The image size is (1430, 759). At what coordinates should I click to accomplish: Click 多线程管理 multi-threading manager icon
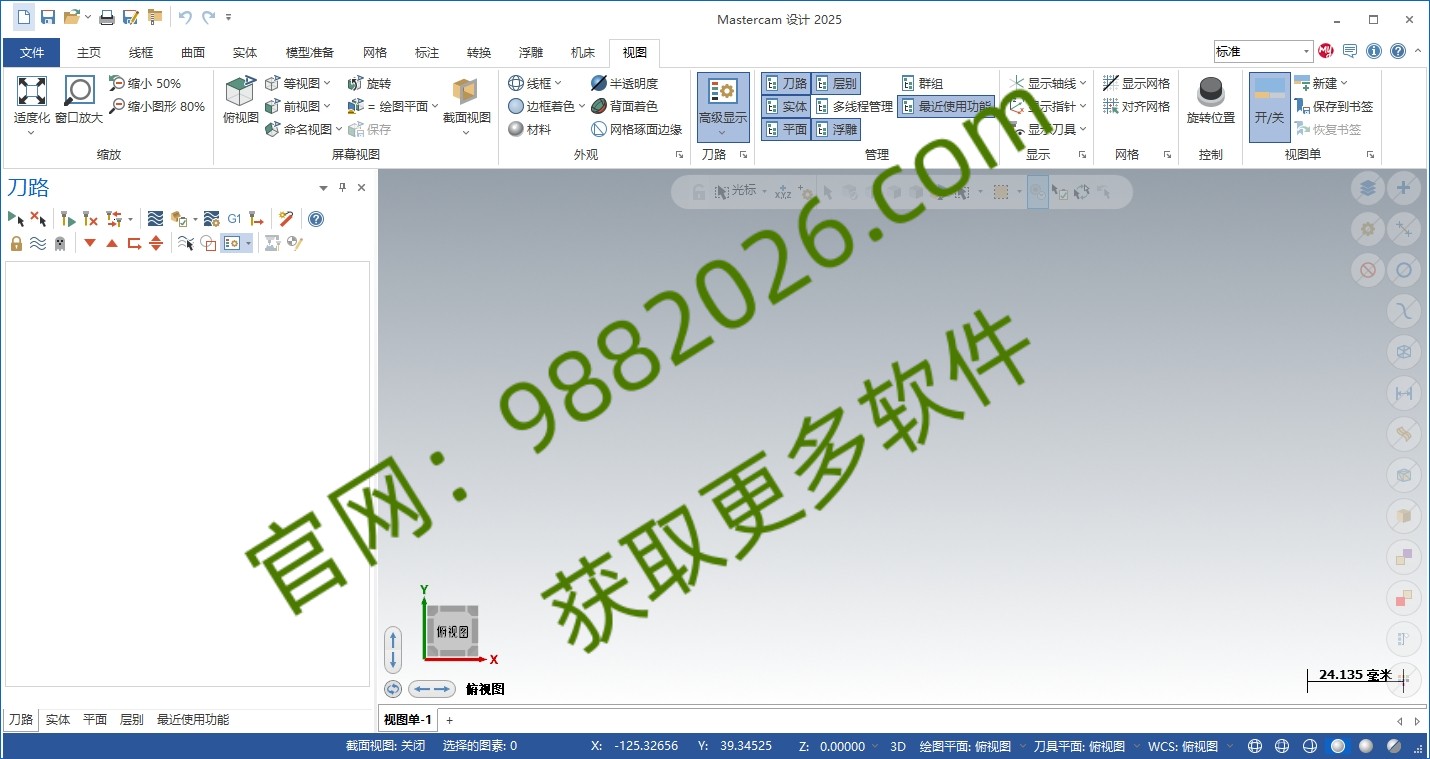tap(822, 106)
